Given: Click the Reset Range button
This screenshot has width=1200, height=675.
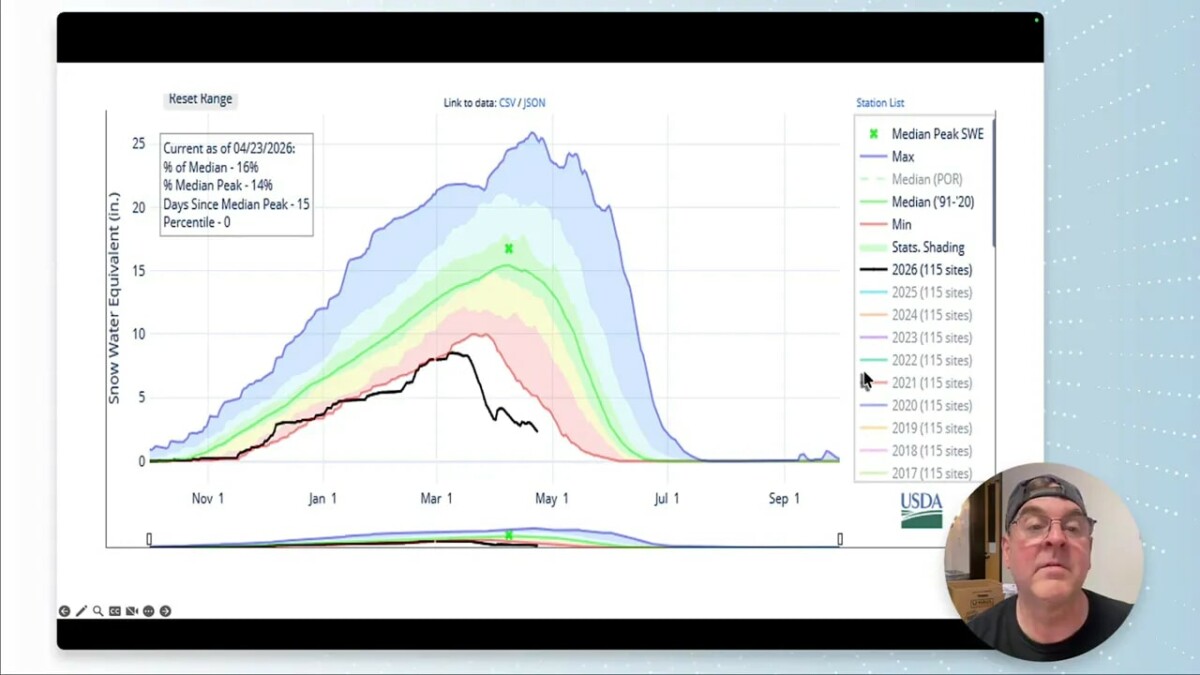Looking at the screenshot, I should coord(199,99).
